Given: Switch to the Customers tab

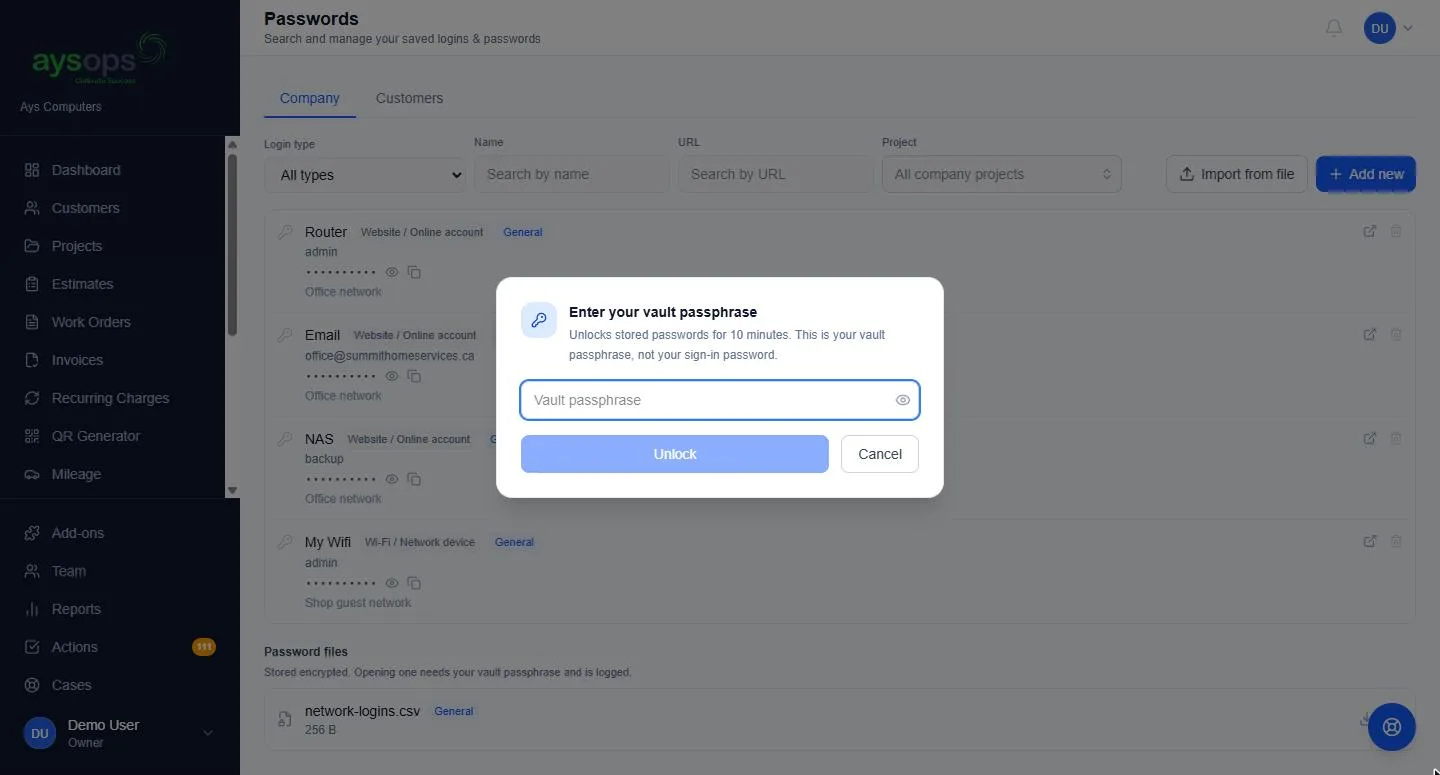Looking at the screenshot, I should coord(409,98).
